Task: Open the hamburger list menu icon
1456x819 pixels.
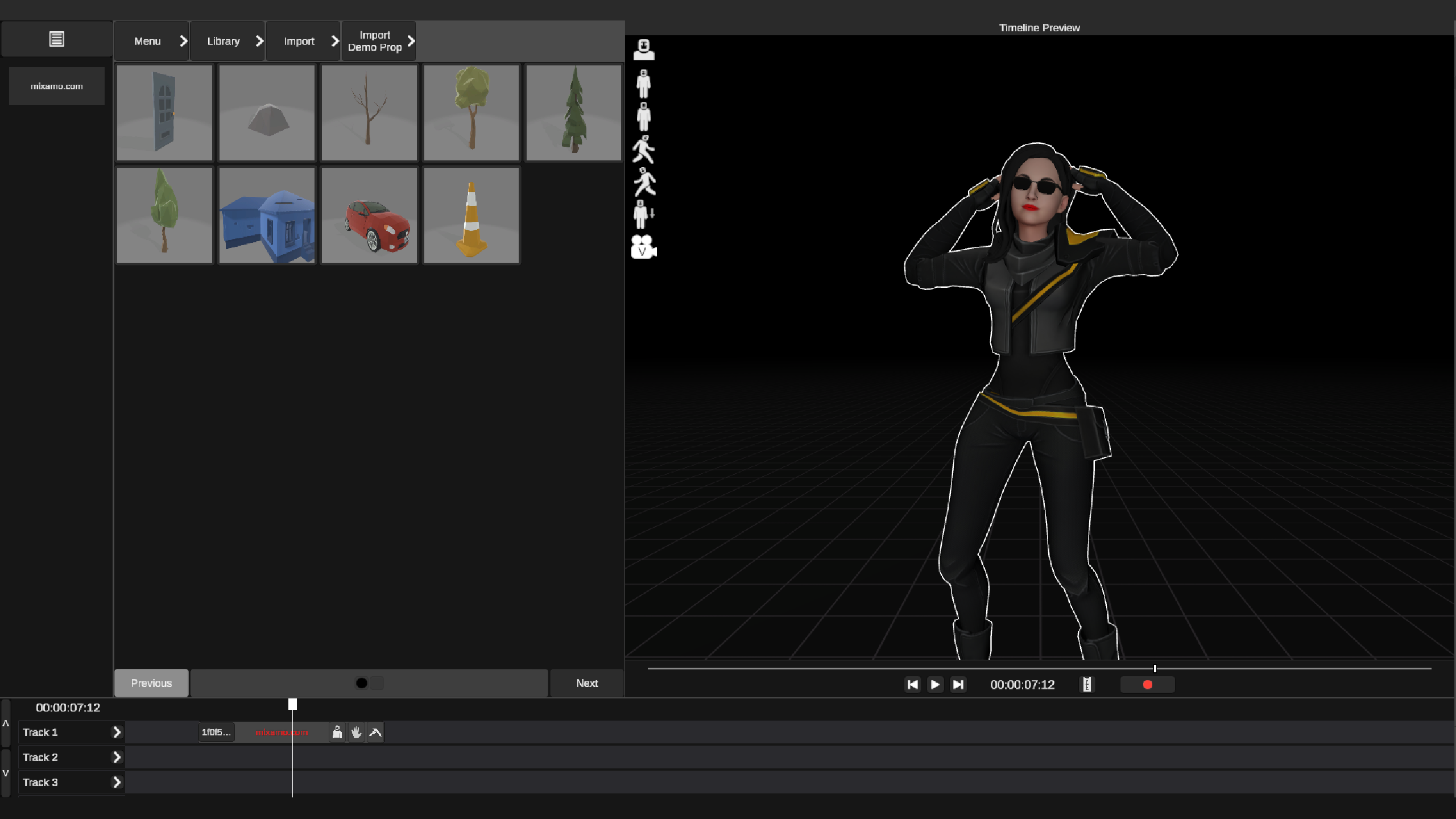Action: (x=56, y=39)
